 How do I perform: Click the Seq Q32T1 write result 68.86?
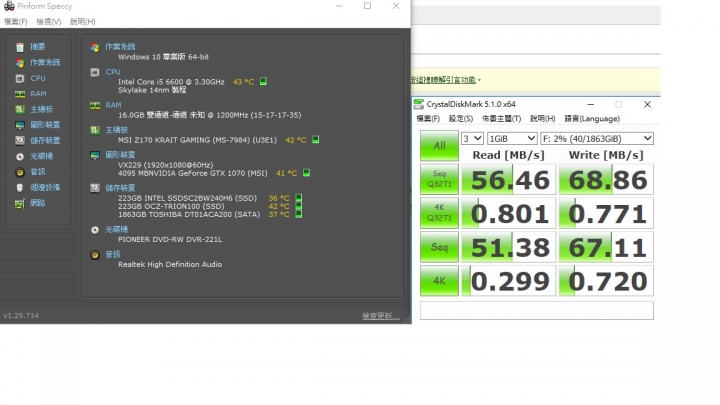(606, 179)
